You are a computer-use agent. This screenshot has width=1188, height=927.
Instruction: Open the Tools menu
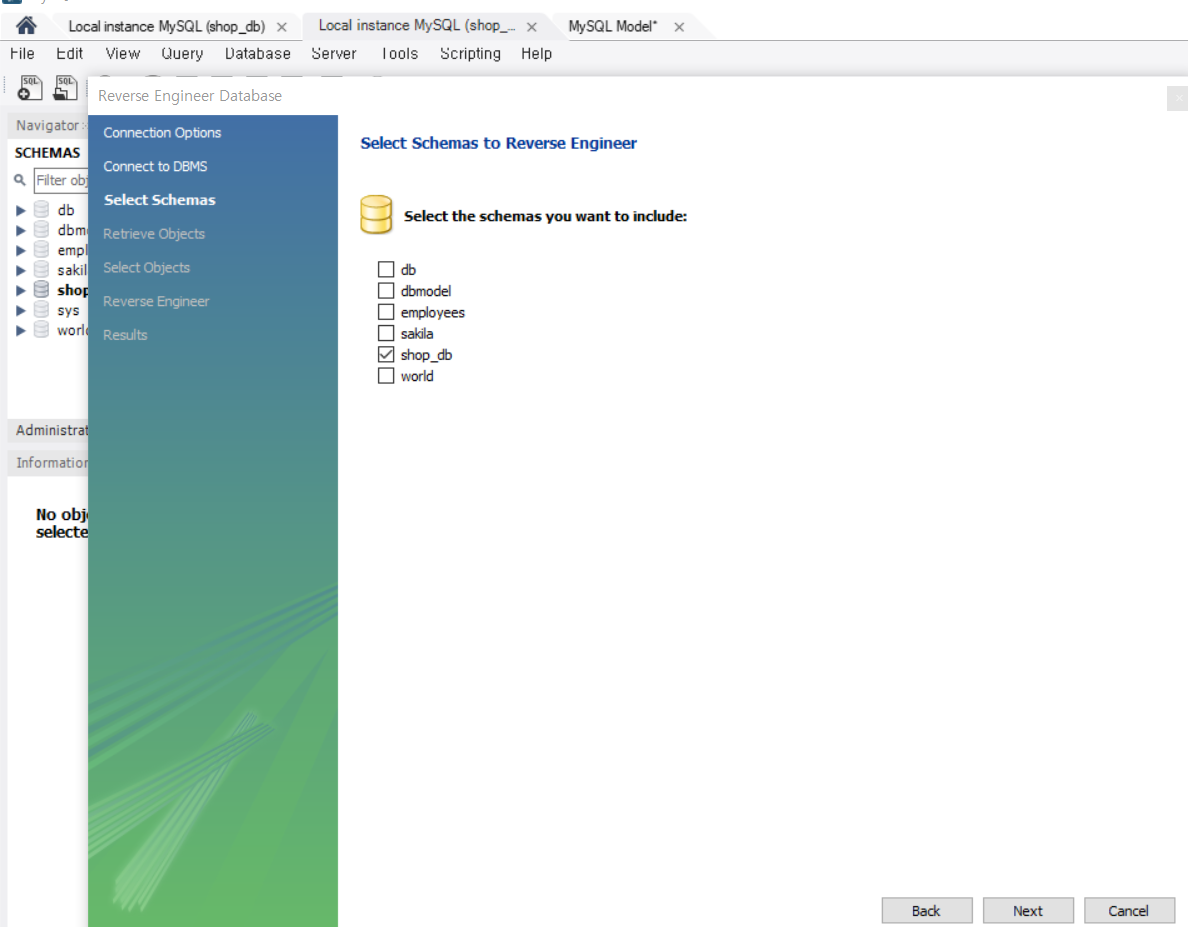399,54
